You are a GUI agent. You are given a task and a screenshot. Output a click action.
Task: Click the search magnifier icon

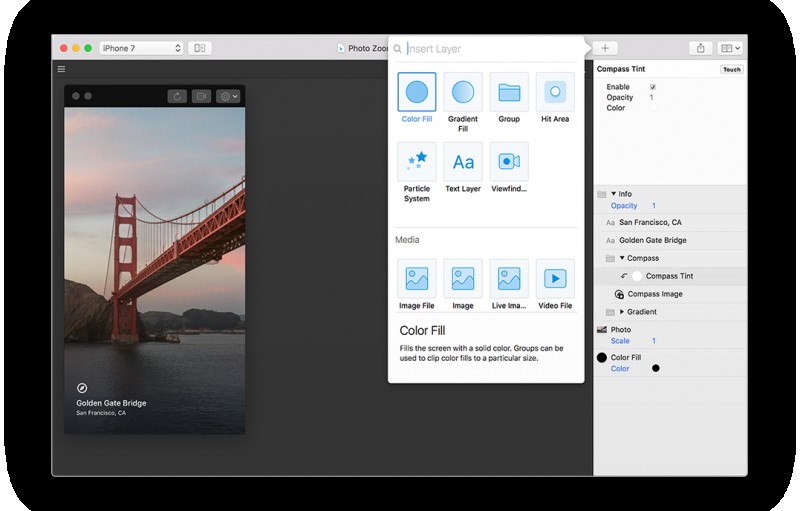397,49
